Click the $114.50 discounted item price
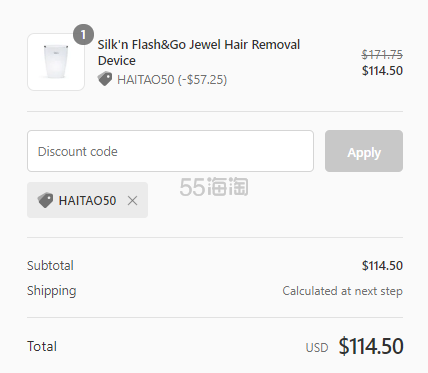This screenshot has height=373, width=428. 382,71
